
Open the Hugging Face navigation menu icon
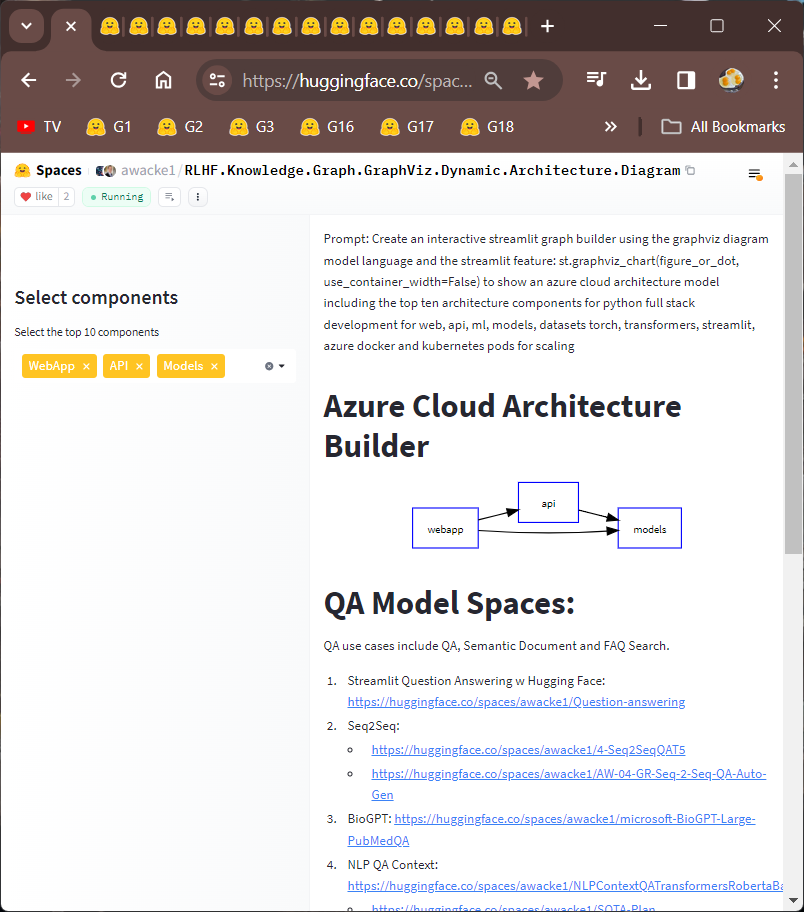pos(755,174)
